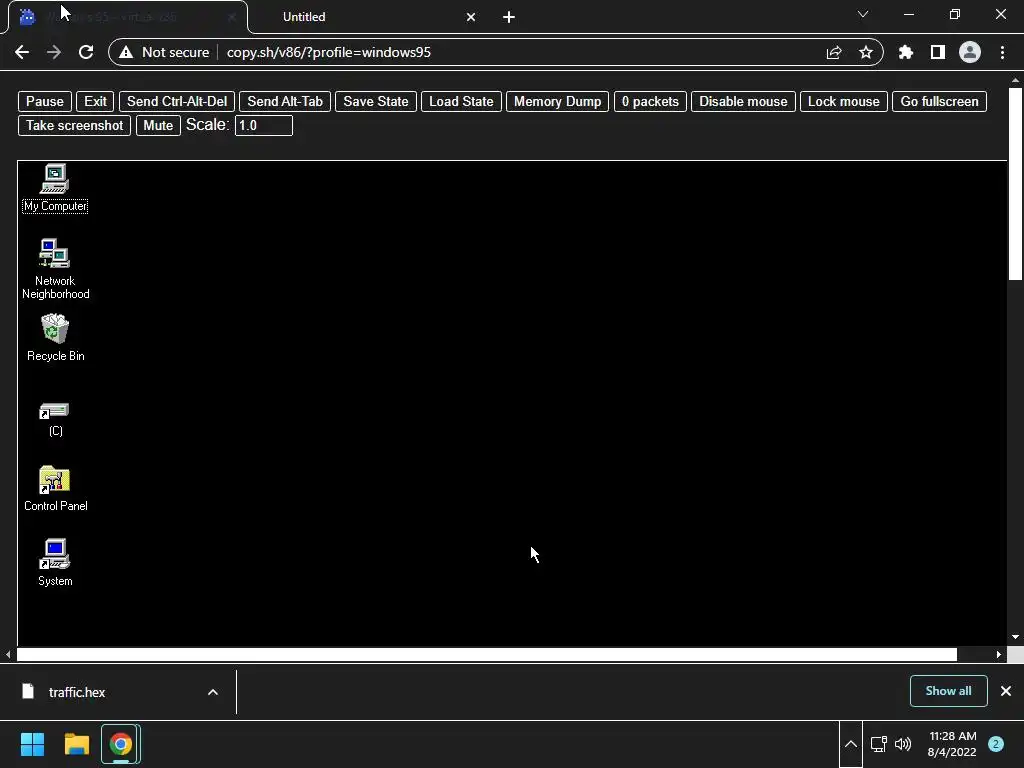Open the volume tray icon

tap(903, 744)
